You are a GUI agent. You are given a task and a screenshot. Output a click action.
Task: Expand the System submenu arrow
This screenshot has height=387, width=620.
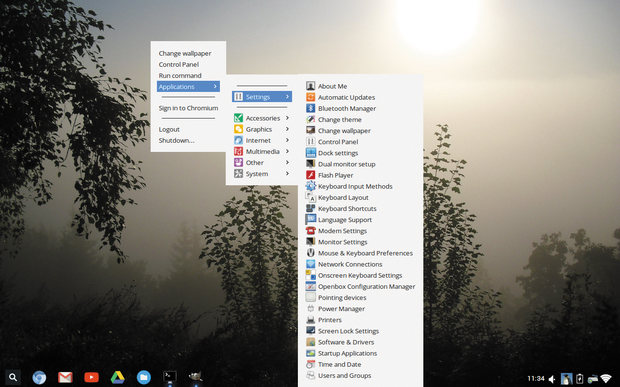287,173
